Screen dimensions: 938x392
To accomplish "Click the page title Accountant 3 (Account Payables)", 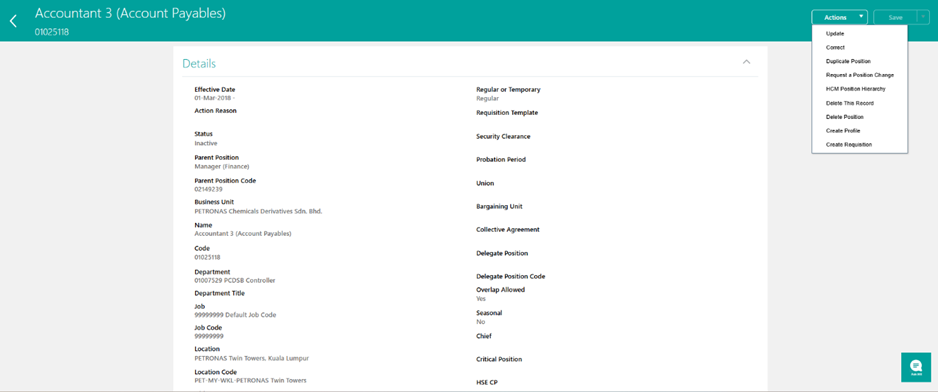I will 130,14.
